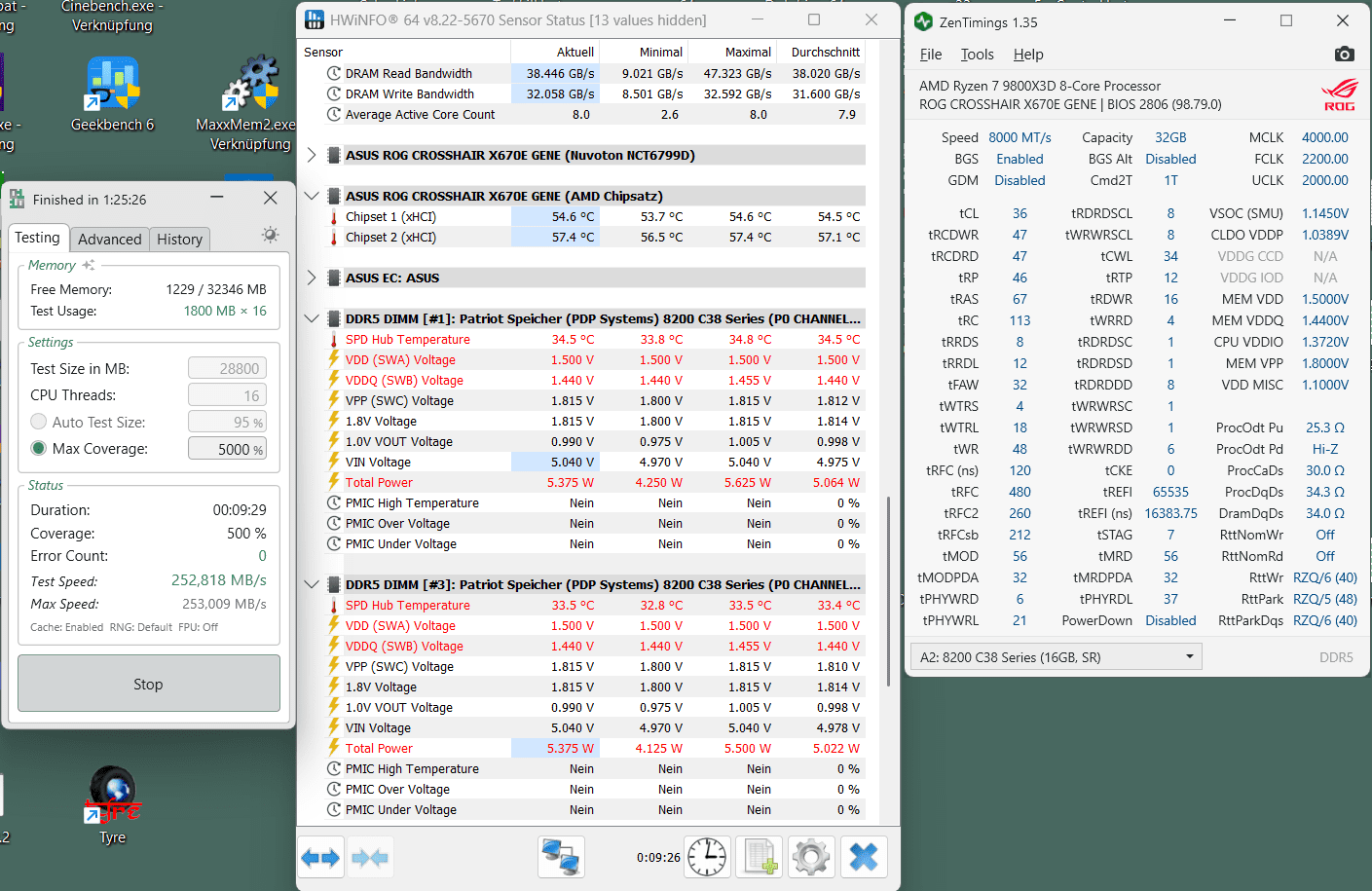Click CPU Threads input field
Image resolution: width=1372 pixels, height=891 pixels.
pos(227,395)
